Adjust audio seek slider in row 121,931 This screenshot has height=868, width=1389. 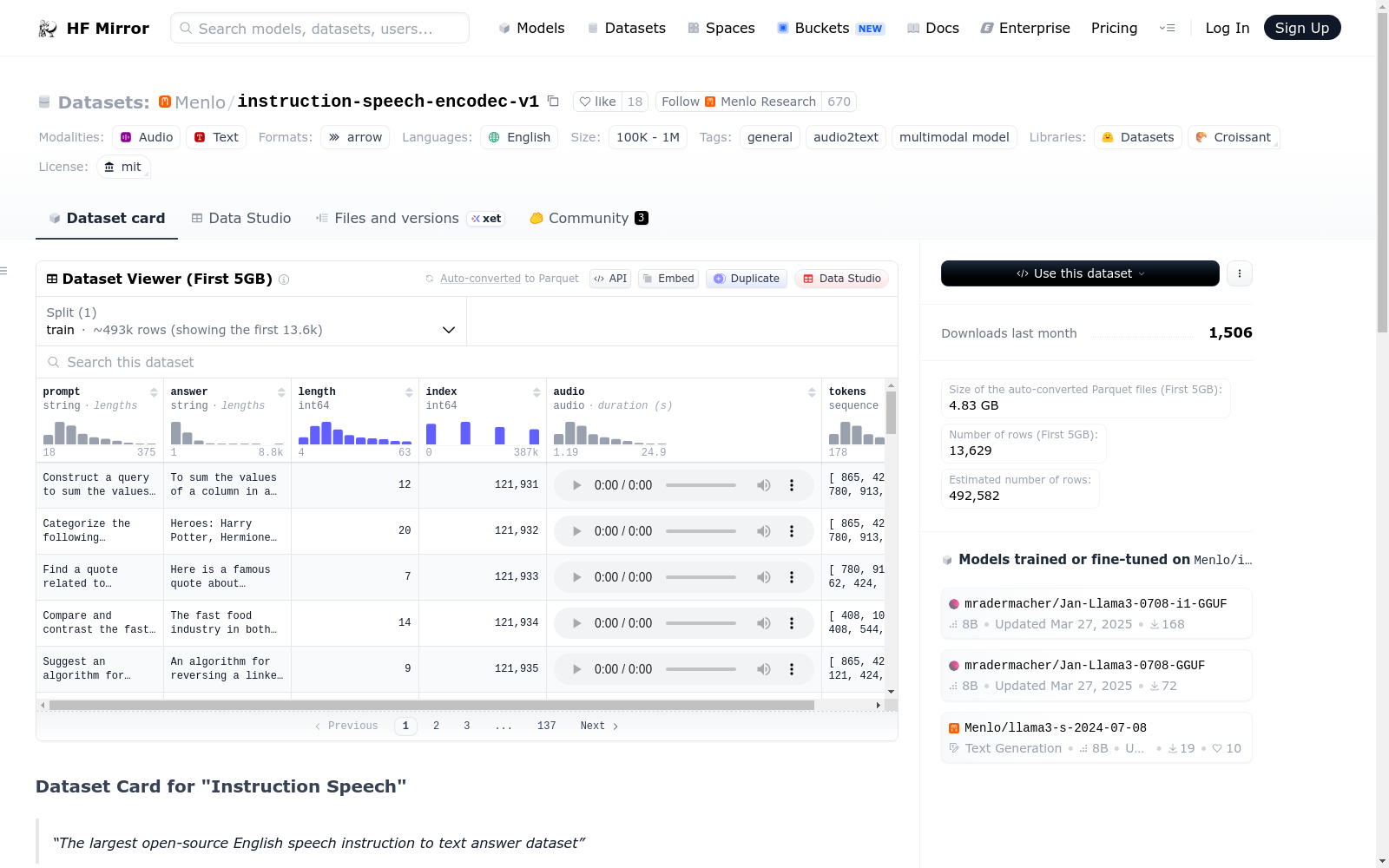click(701, 485)
